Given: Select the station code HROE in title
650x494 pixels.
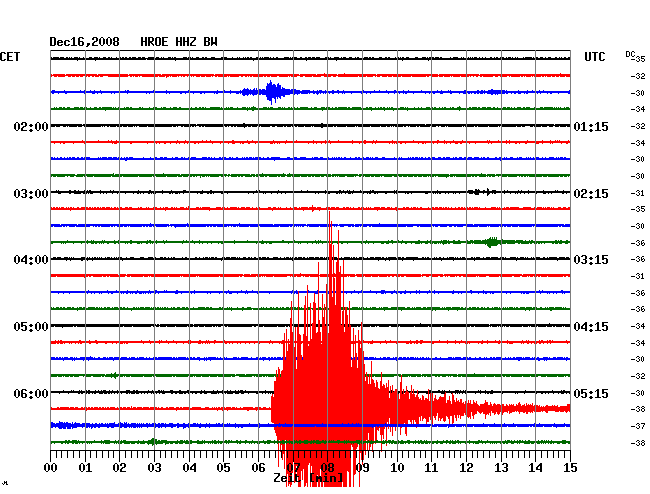Looking at the screenshot, I should 154,42.
